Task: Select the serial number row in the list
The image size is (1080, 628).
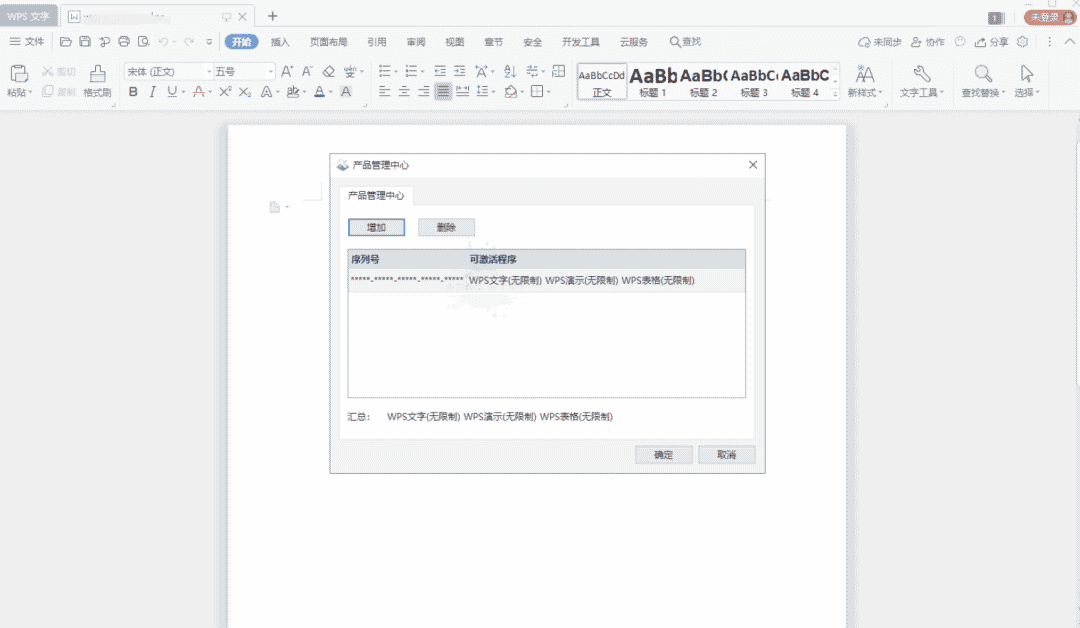Action: 546,280
